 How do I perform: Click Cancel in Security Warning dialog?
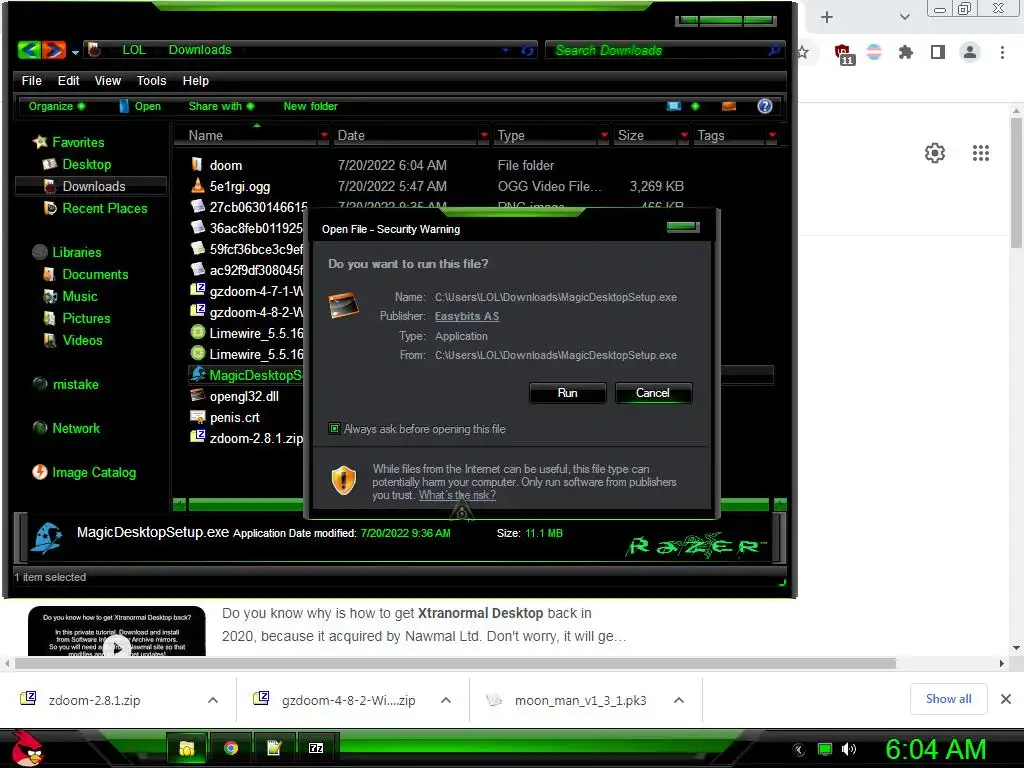click(653, 393)
